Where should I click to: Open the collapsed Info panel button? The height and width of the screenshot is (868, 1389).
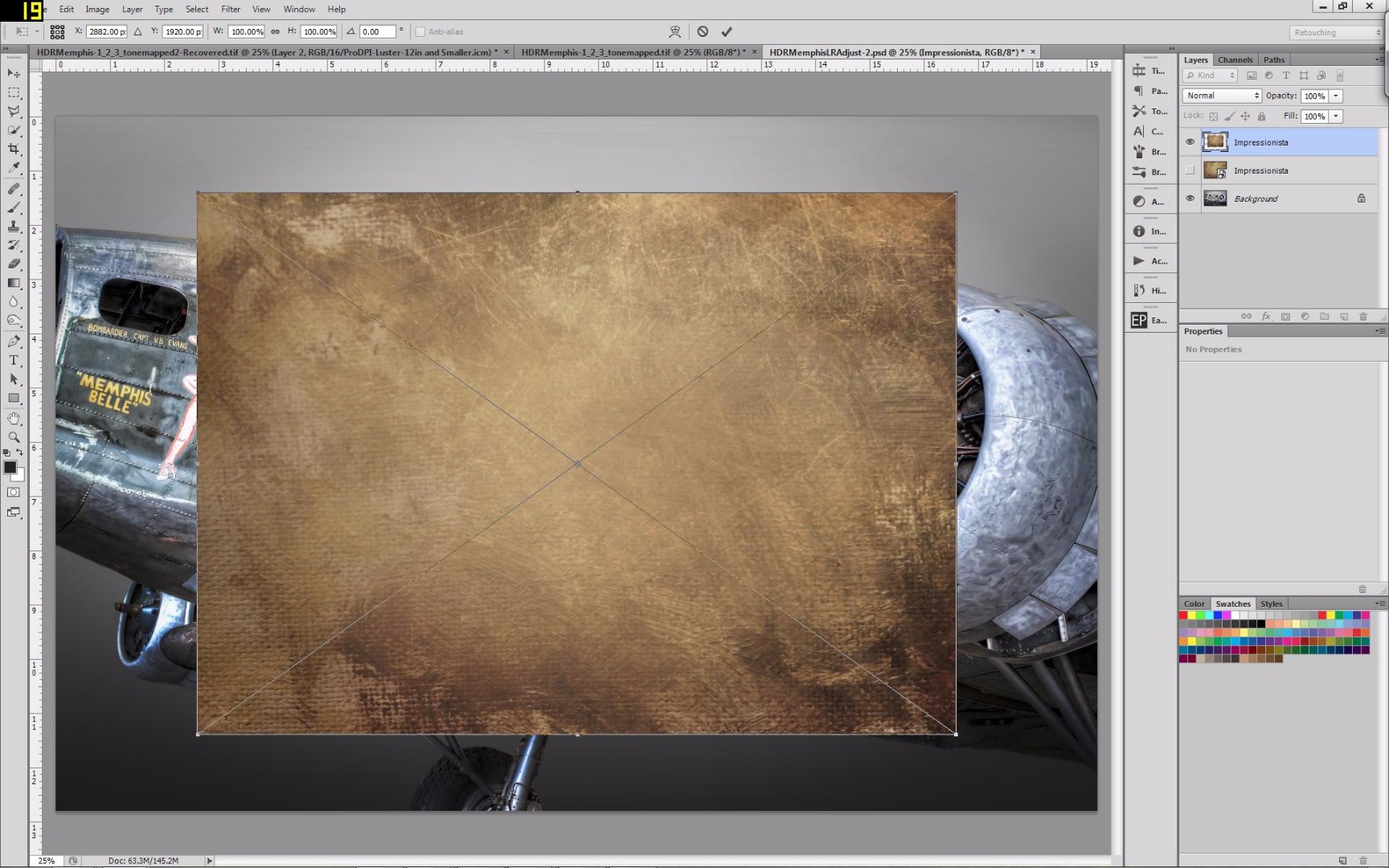tap(1150, 231)
